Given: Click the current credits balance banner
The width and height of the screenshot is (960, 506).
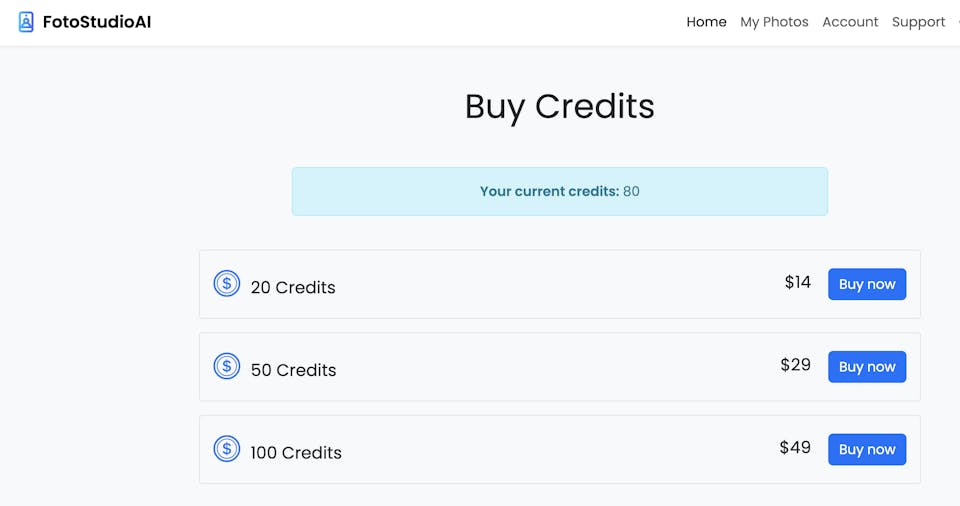Looking at the screenshot, I should 559,191.
